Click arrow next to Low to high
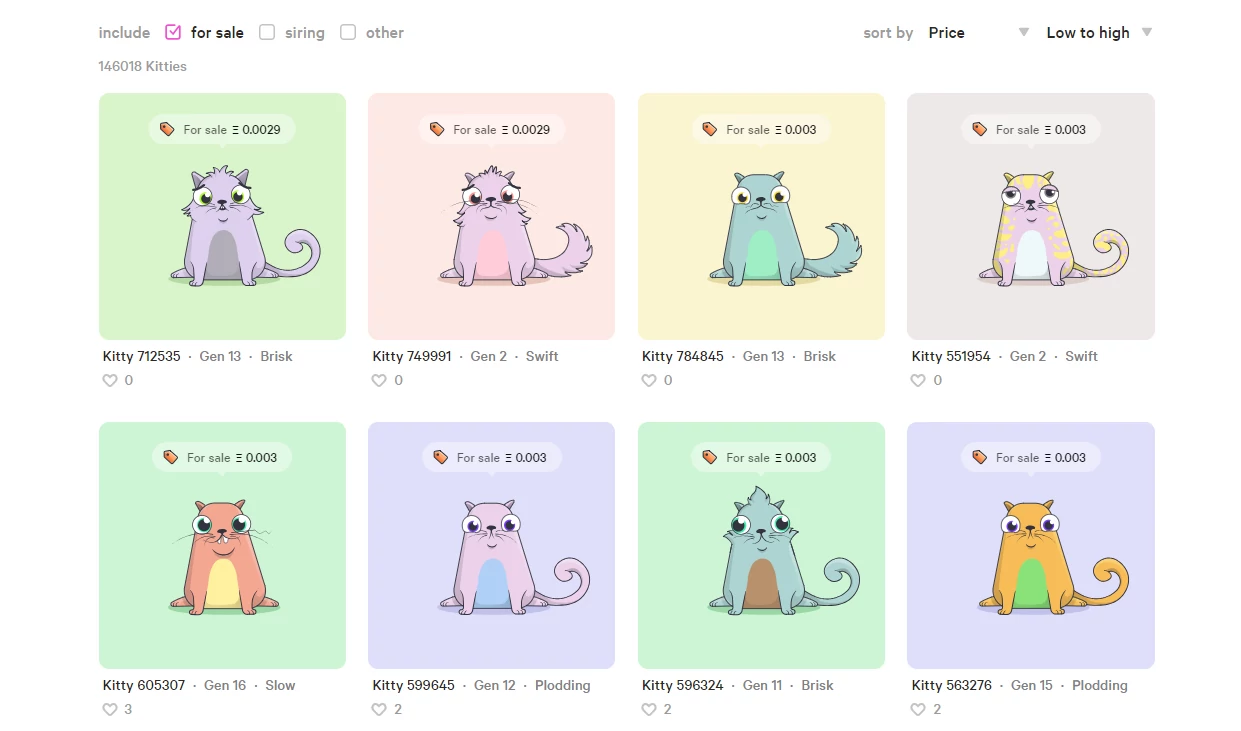Image resolution: width=1241 pixels, height=731 pixels. 1147,32
